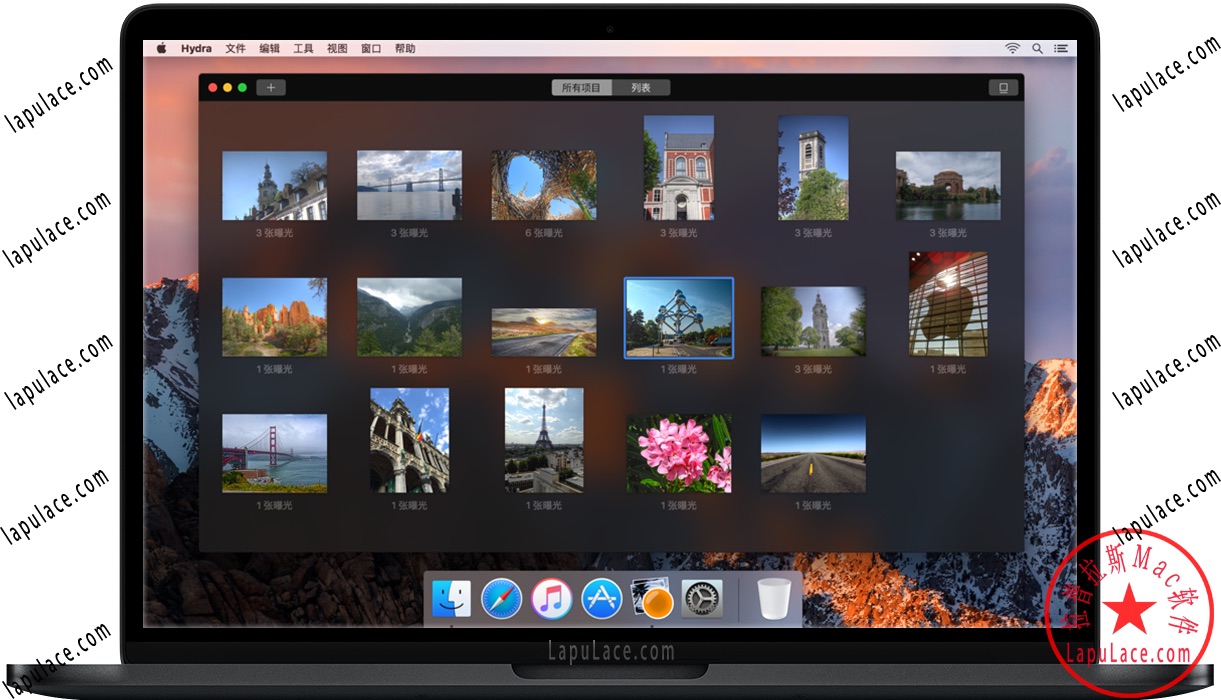The height and width of the screenshot is (700, 1221).
Task: Select the pink flowers photo thumbnail
Action: [679, 452]
